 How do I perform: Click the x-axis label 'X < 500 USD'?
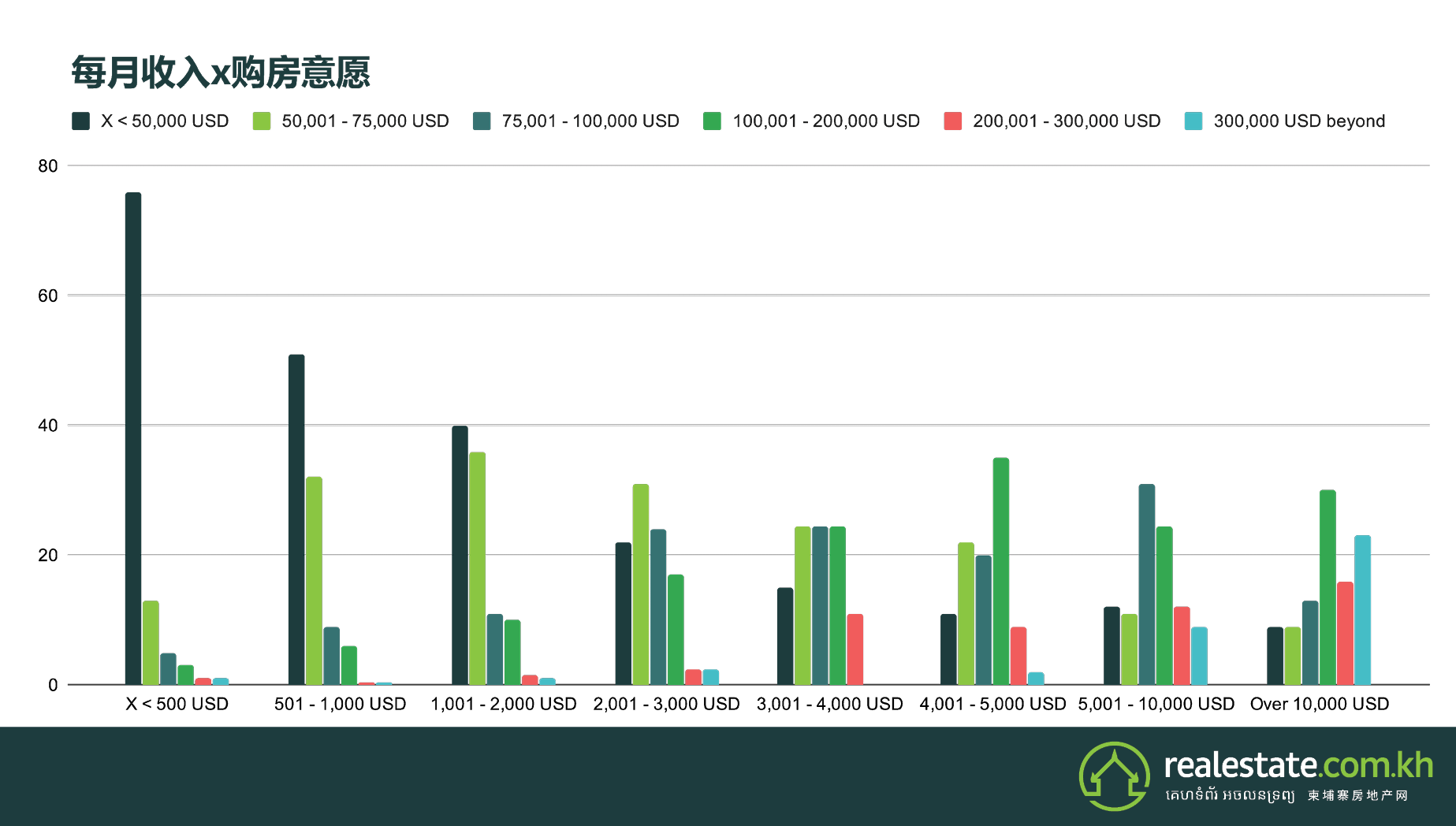177,704
